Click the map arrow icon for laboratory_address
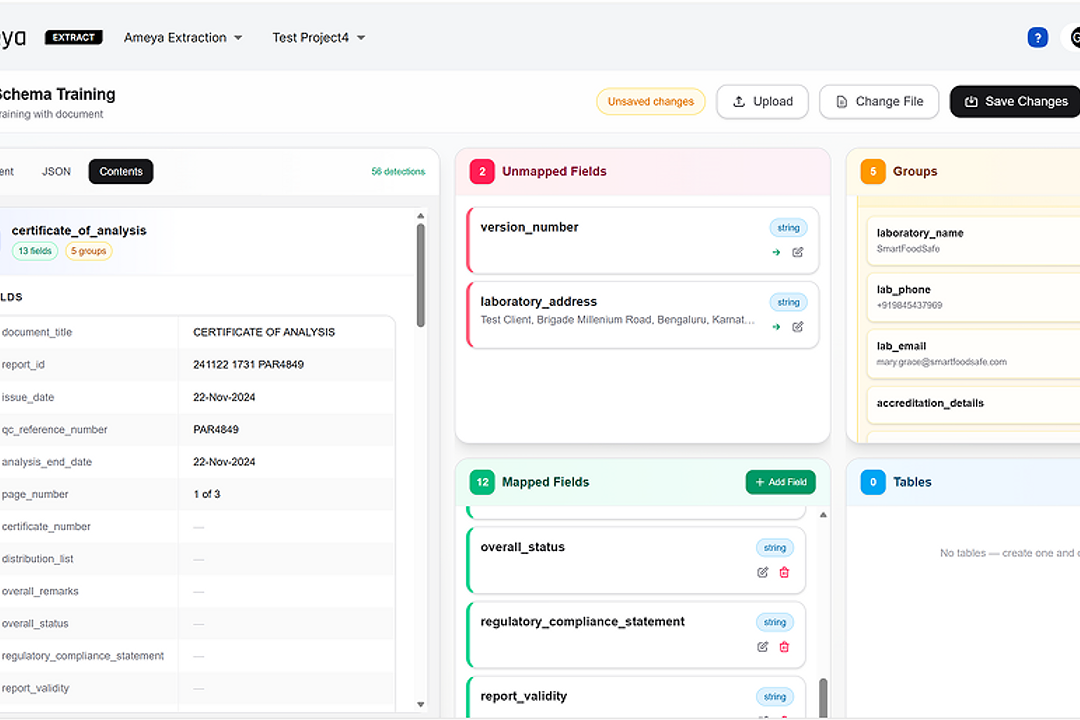Viewport: 1080px width, 720px height. pyautogui.click(x=776, y=327)
